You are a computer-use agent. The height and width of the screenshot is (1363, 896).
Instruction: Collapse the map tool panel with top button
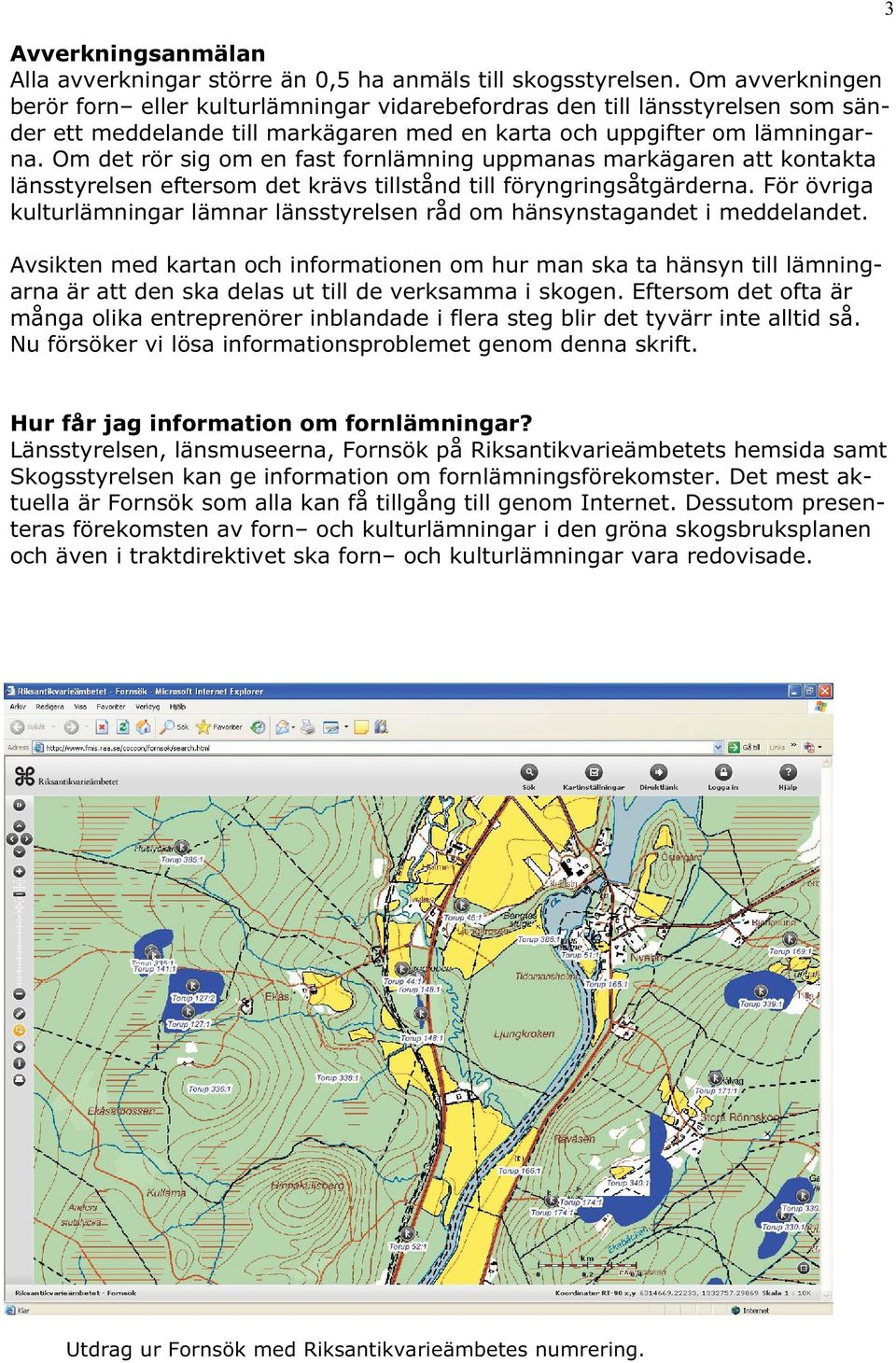(x=19, y=806)
